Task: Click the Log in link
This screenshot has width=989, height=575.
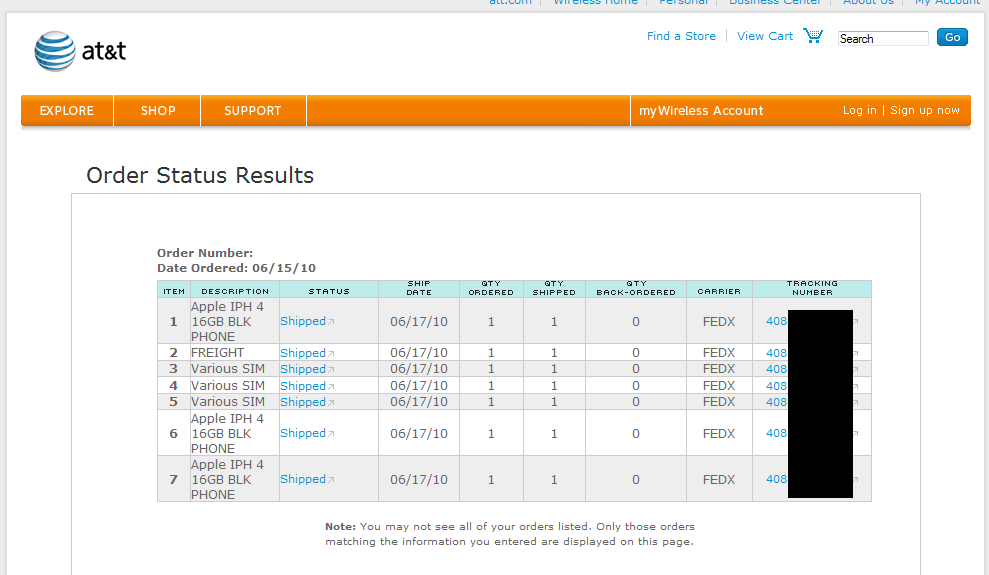Action: [x=860, y=110]
